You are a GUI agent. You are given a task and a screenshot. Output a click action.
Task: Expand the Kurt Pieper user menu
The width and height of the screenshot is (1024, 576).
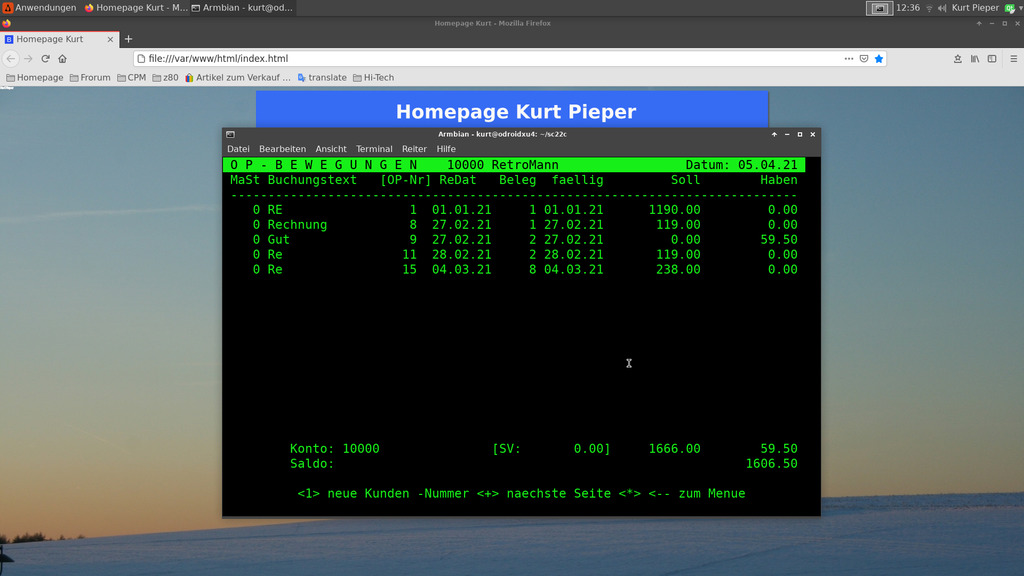(975, 8)
